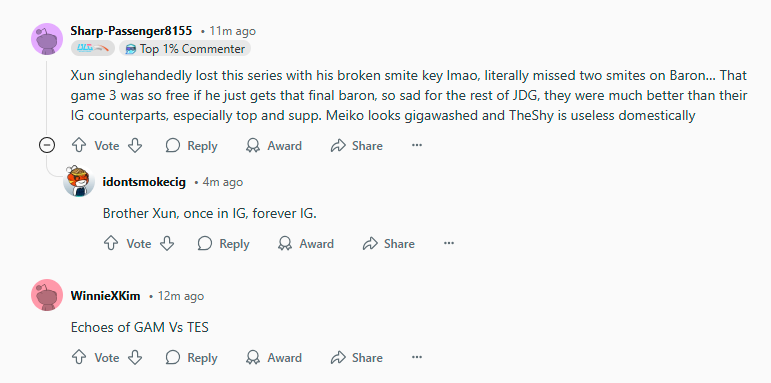771x383 pixels.
Task: Upvote idontsmokecig's reply
Action: (x=111, y=243)
